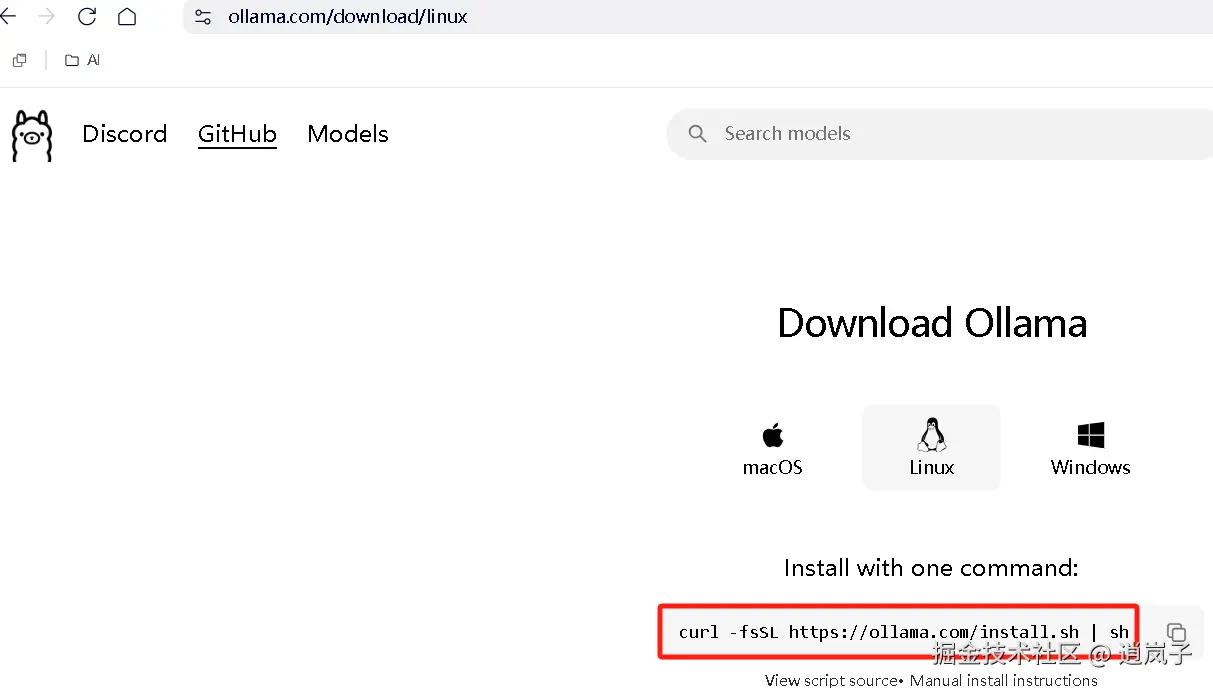1213x688 pixels.
Task: Open the AI bookmarks folder
Action: click(82, 60)
